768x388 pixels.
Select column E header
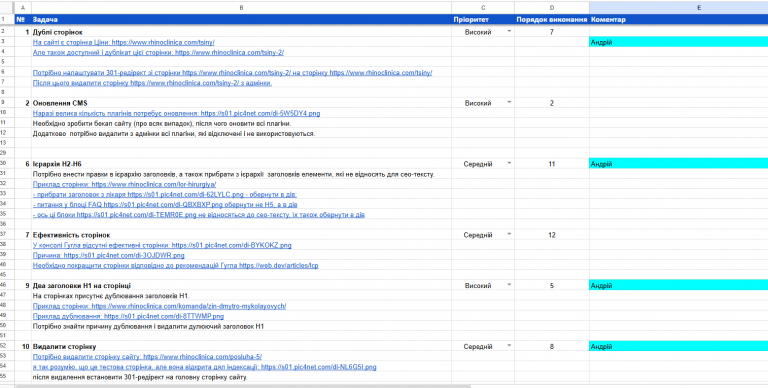pyautogui.click(x=678, y=8)
